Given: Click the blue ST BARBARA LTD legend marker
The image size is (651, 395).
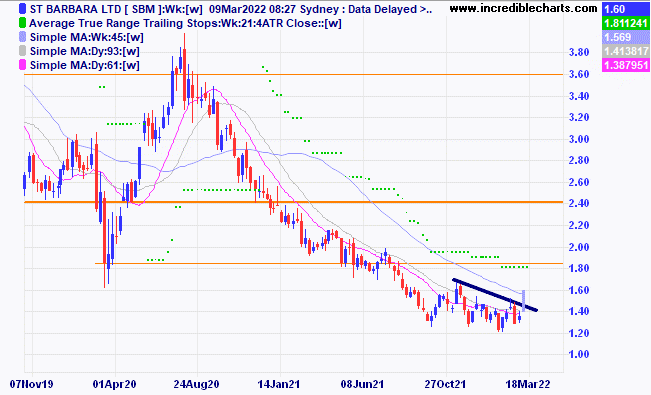Looking at the screenshot, I should (x=22, y=9).
